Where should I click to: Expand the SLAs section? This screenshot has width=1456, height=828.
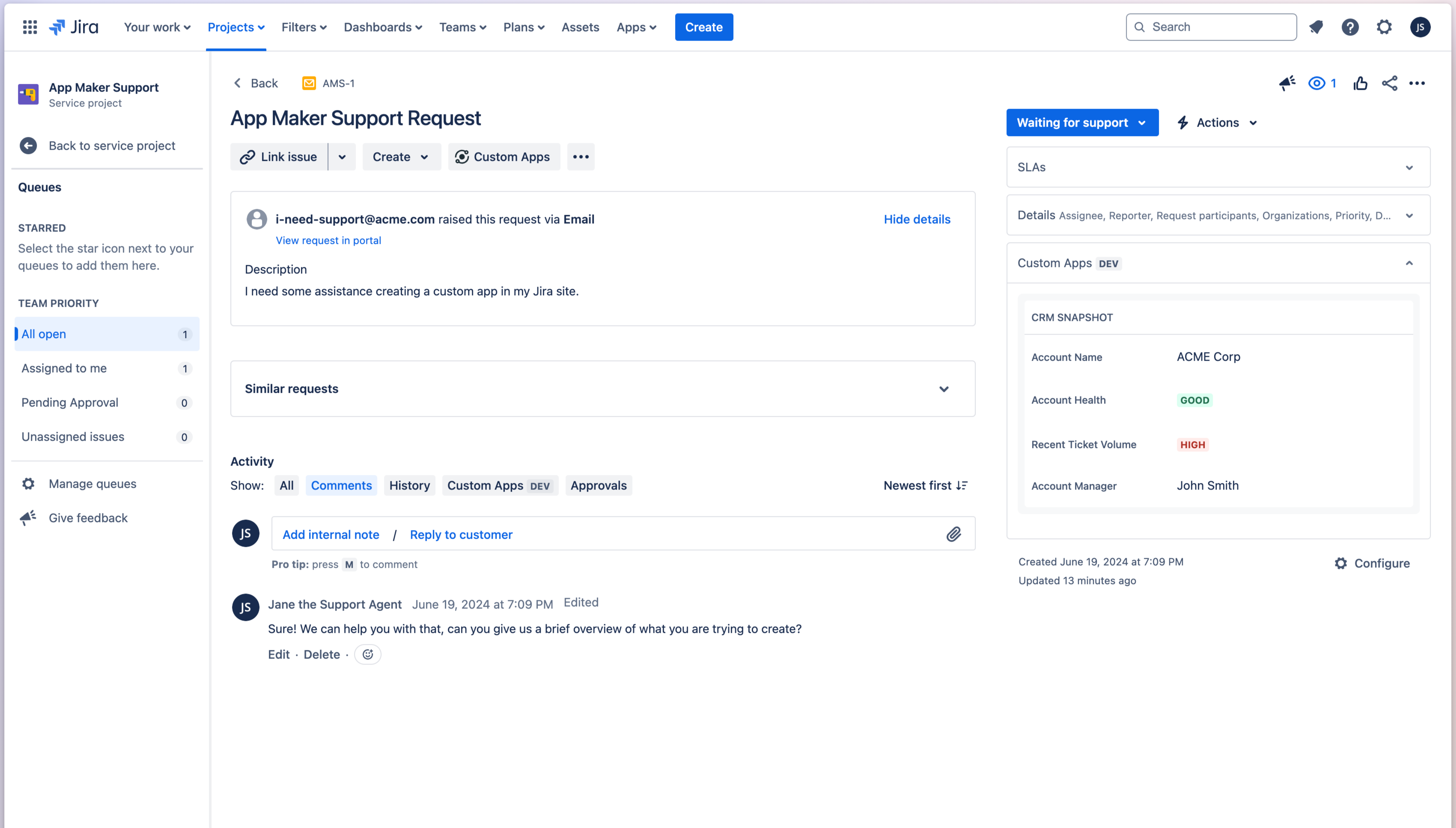pos(1409,167)
